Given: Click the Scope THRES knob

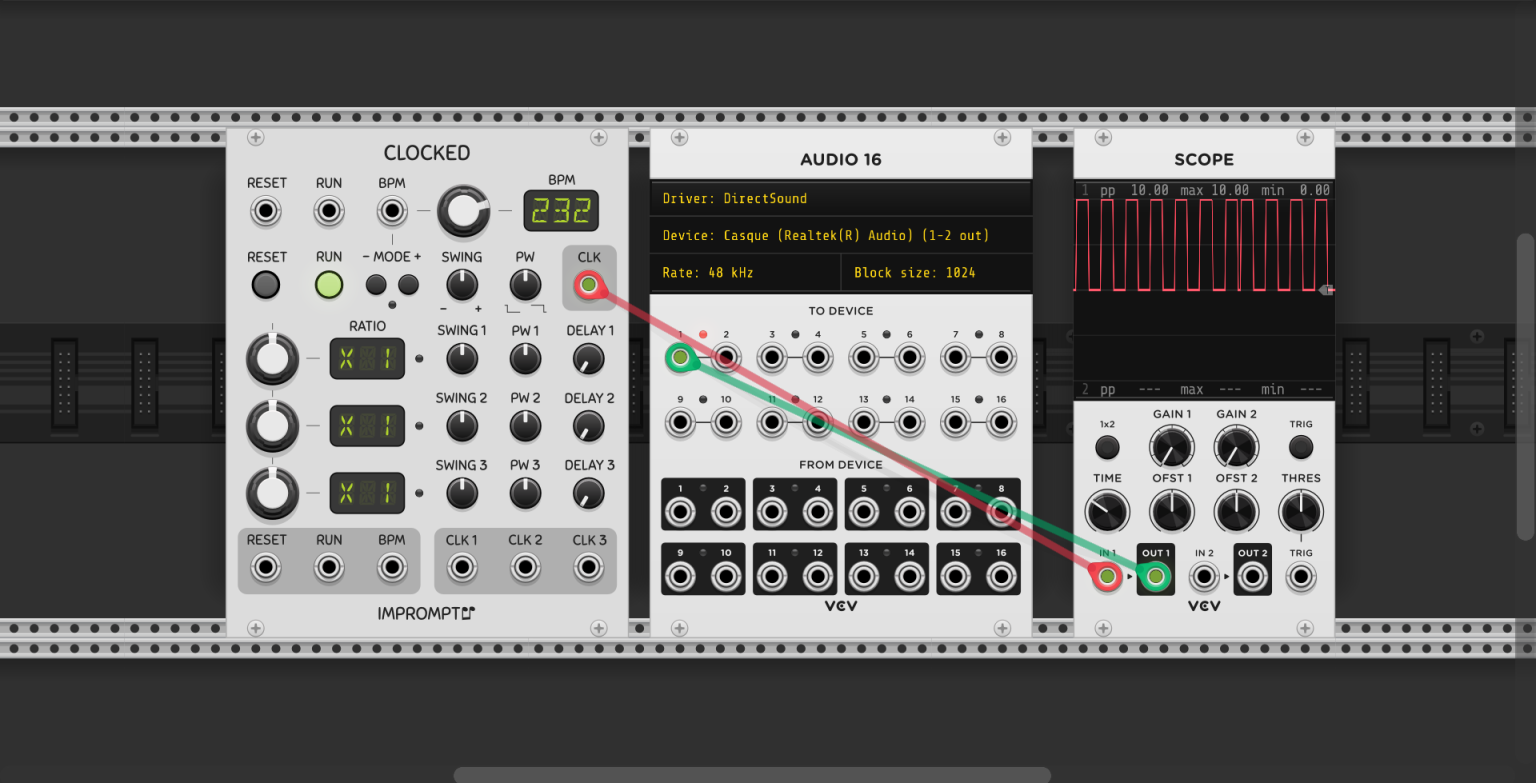Looking at the screenshot, I should pos(1301,511).
